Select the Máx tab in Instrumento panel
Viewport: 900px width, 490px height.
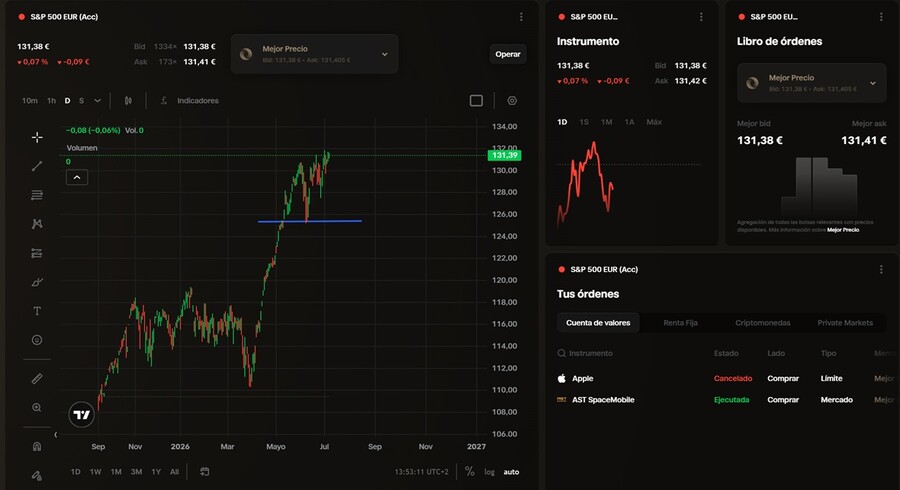pos(654,122)
